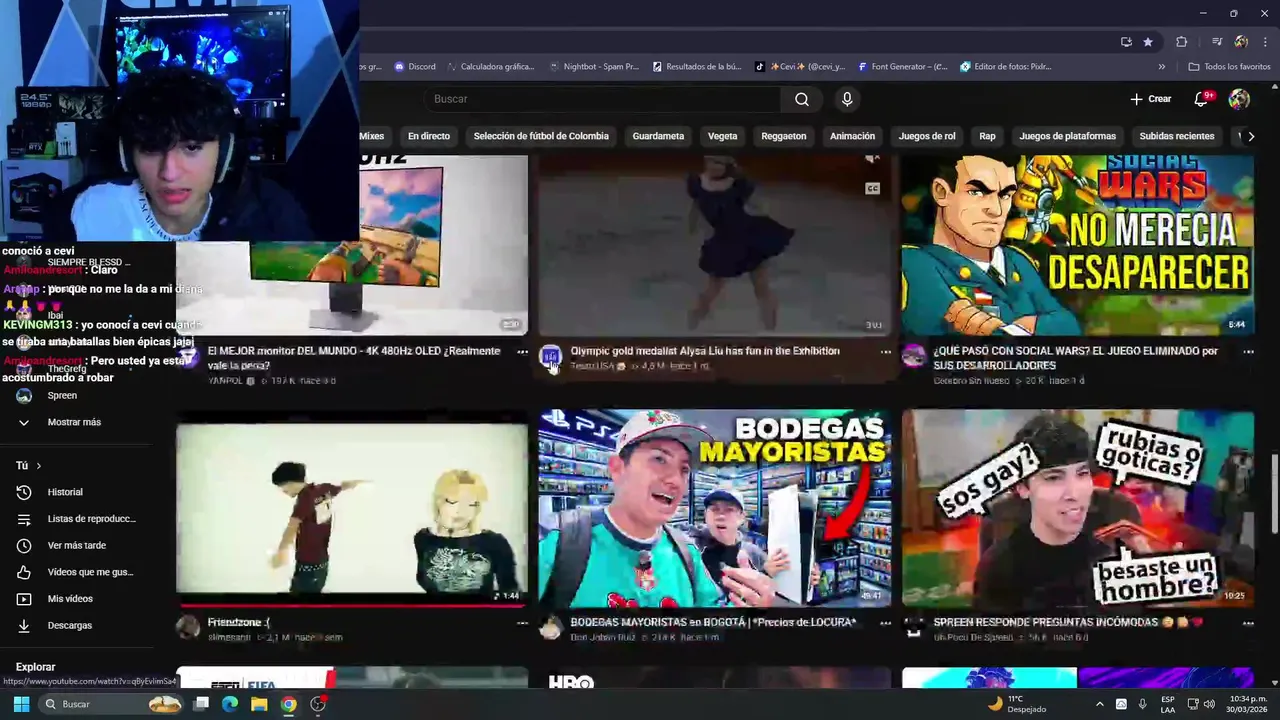Open Font Generator bookmark
The width and height of the screenshot is (1280, 720).
pyautogui.click(x=903, y=67)
